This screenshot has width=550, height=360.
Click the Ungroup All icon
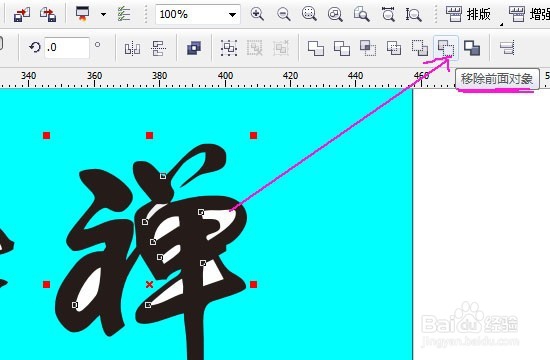coord(281,48)
